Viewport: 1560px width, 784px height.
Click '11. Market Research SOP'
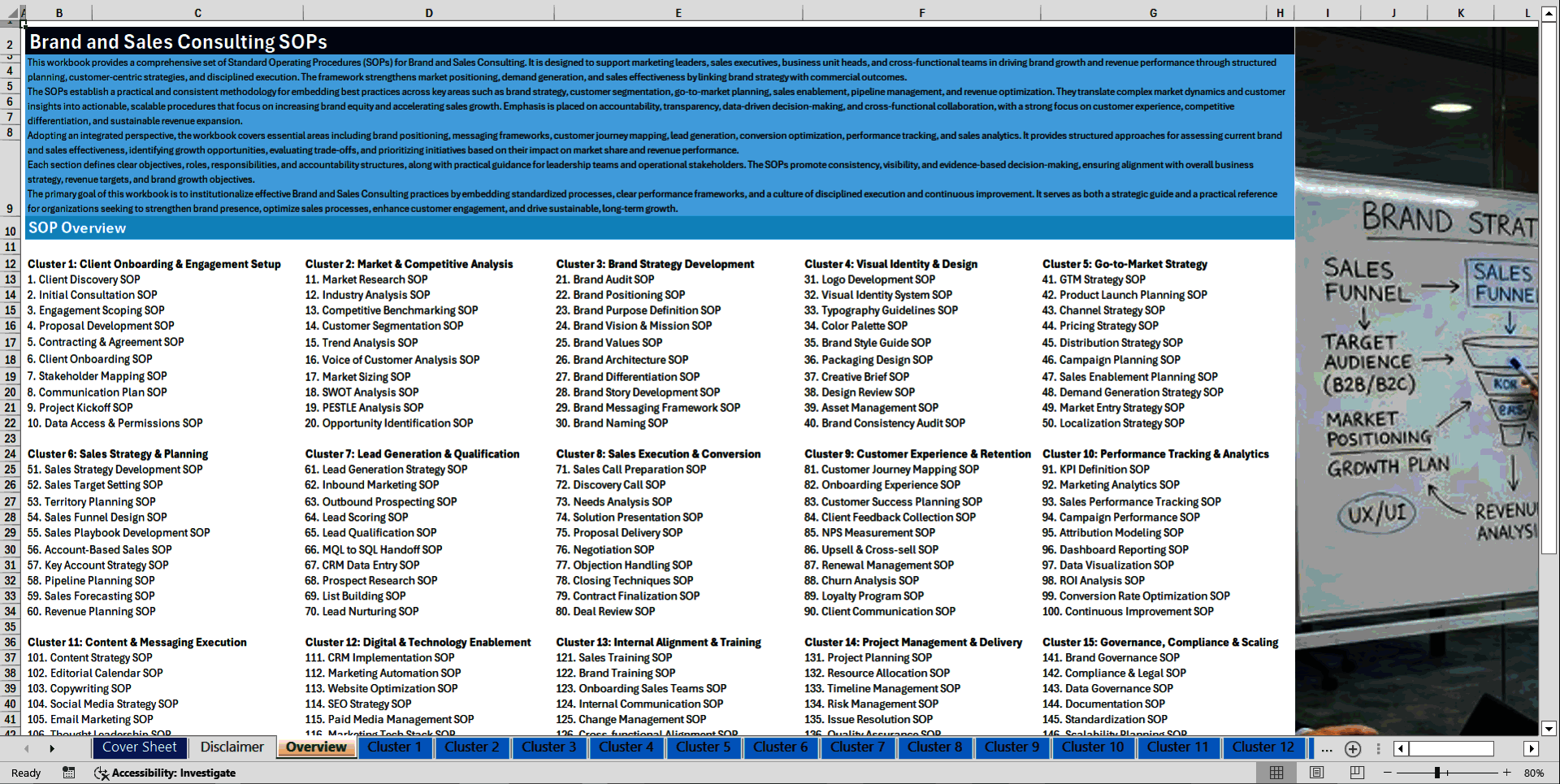click(x=366, y=279)
